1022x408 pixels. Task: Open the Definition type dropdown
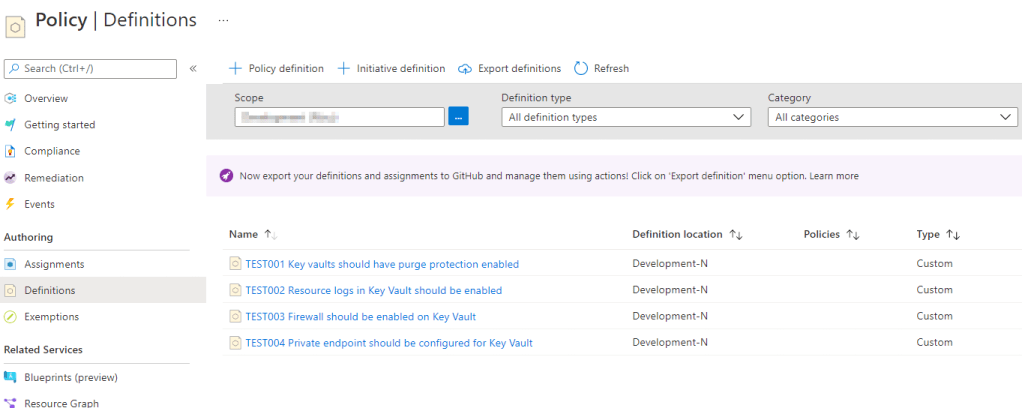625,117
